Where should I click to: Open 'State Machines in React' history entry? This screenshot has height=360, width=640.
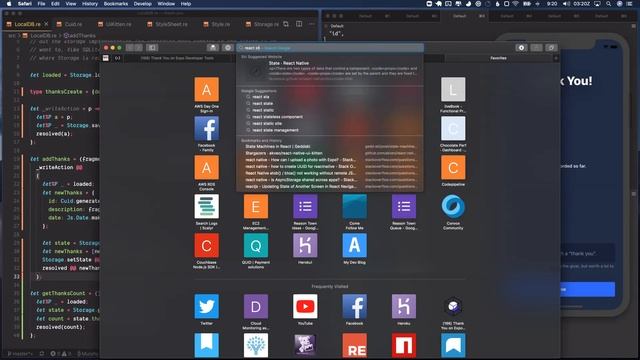point(330,147)
